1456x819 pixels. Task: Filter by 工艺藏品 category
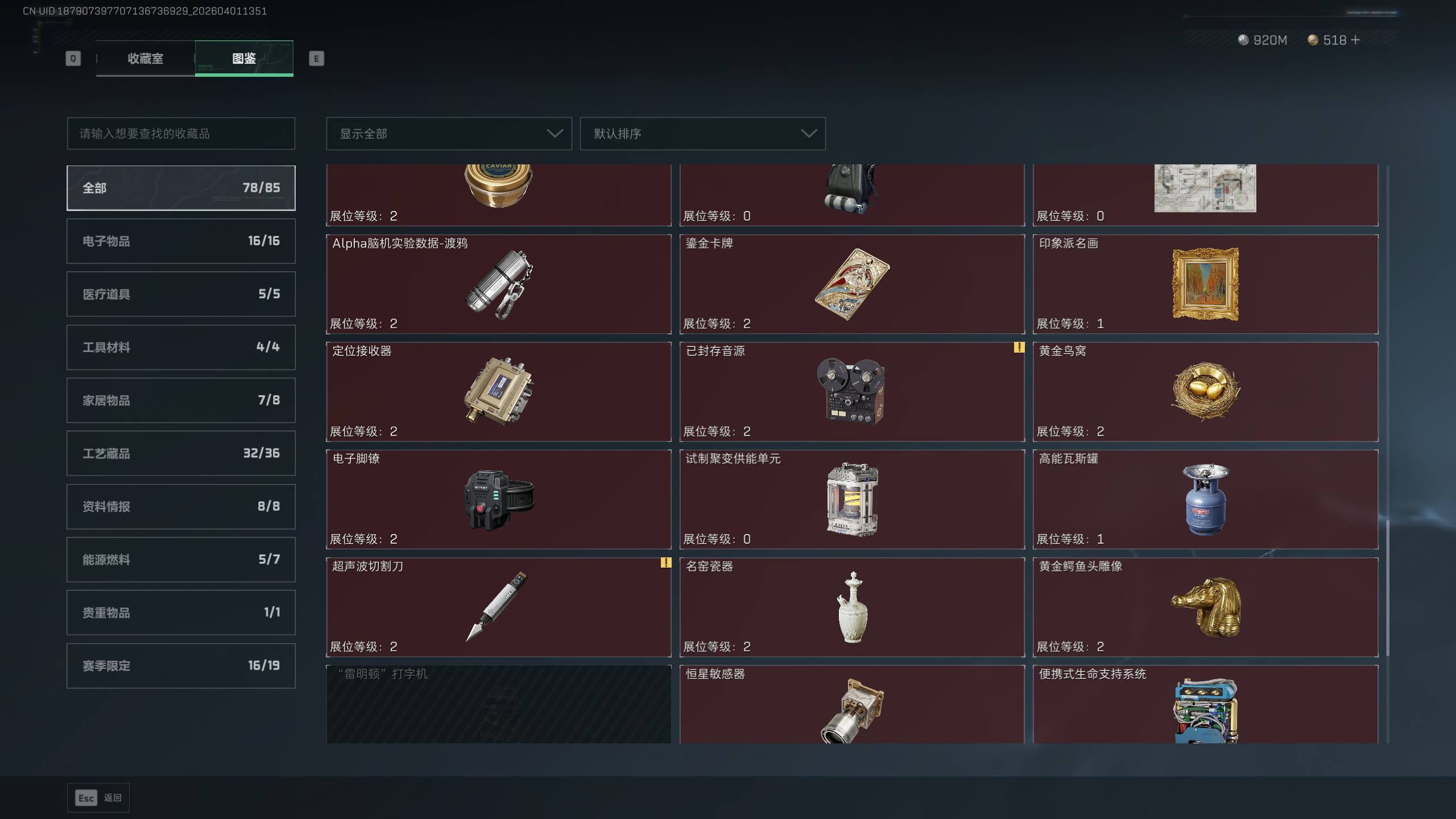click(x=181, y=453)
